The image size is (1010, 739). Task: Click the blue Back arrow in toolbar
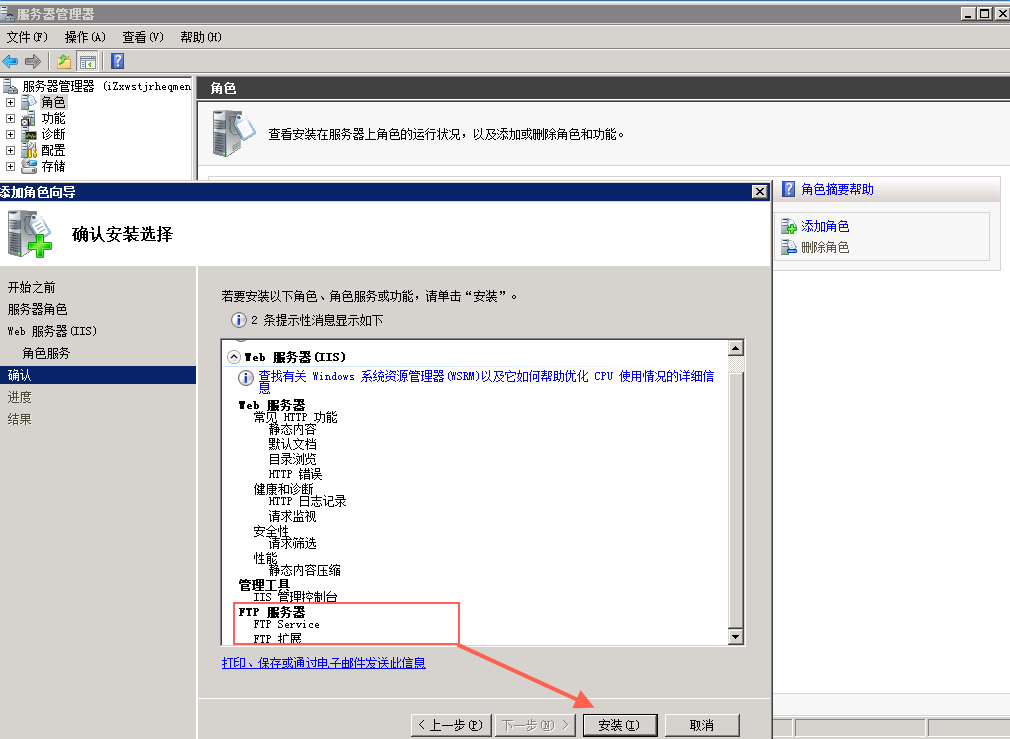coord(11,61)
